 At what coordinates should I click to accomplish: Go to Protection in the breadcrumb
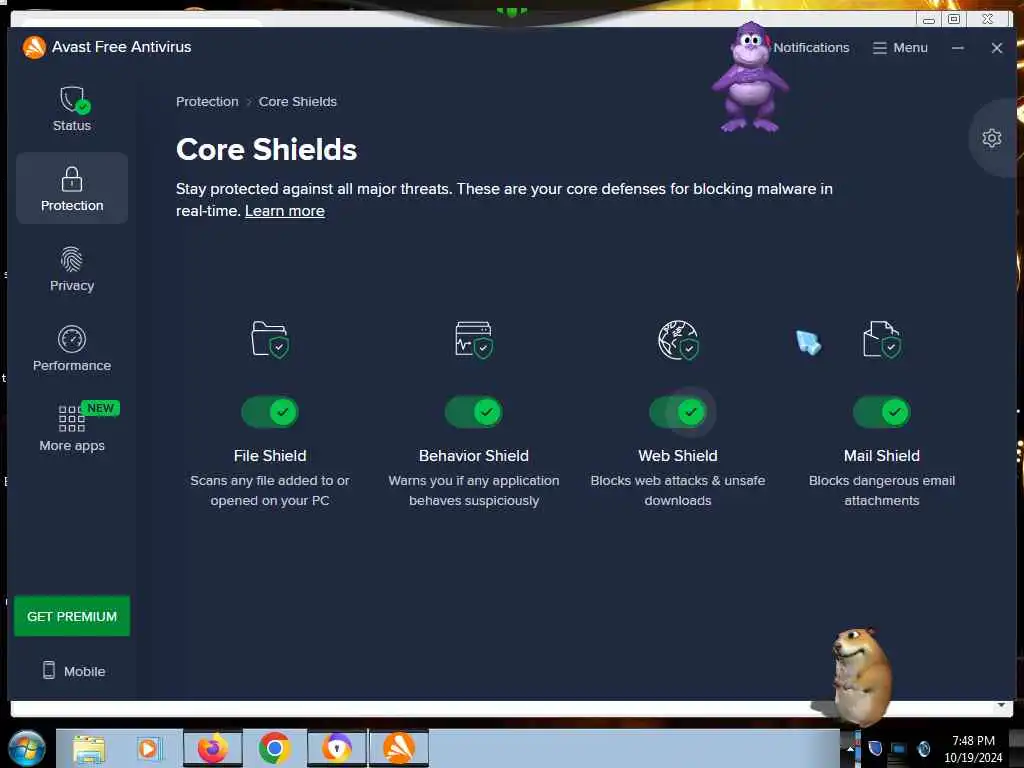[207, 102]
